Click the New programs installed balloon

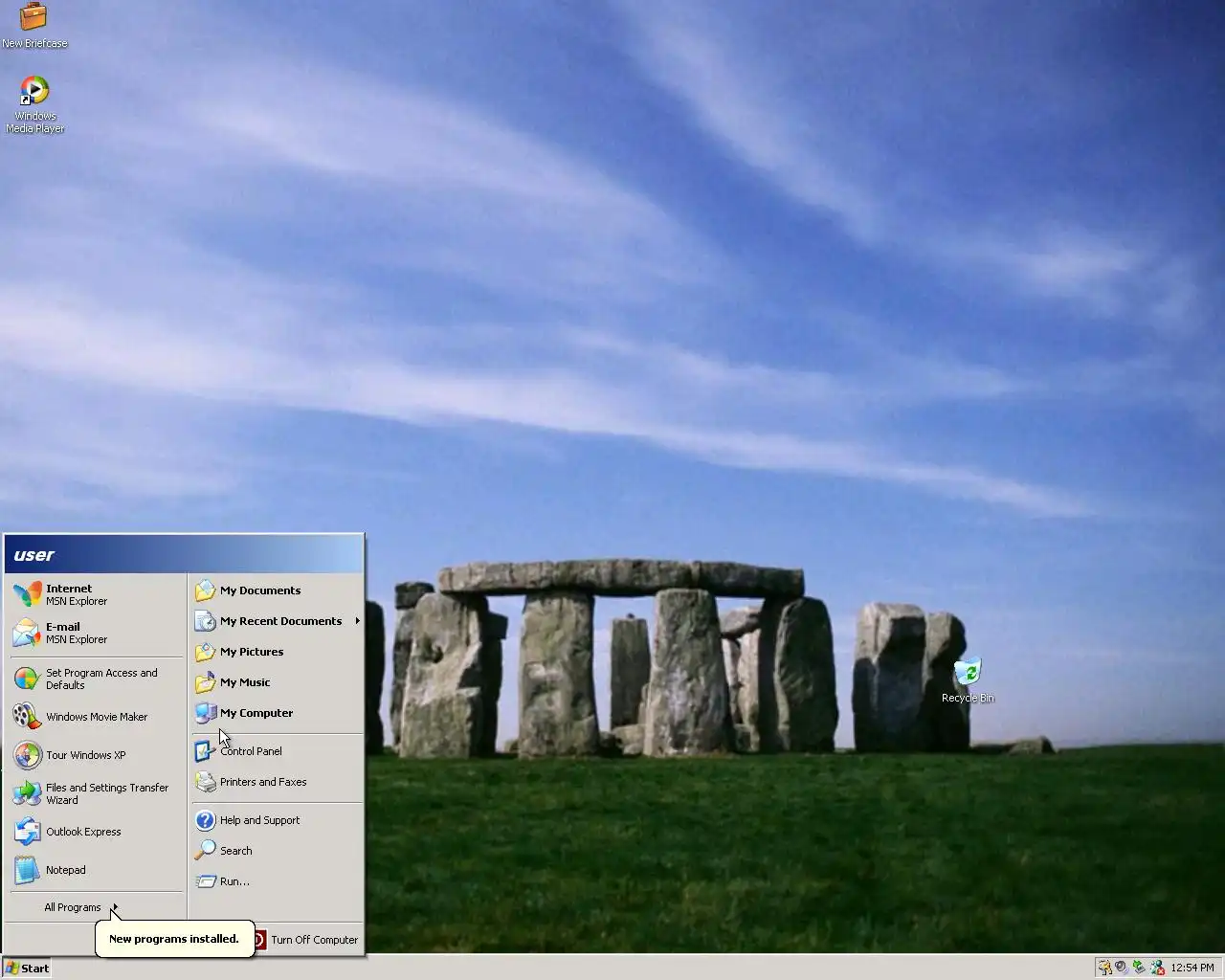(x=174, y=939)
